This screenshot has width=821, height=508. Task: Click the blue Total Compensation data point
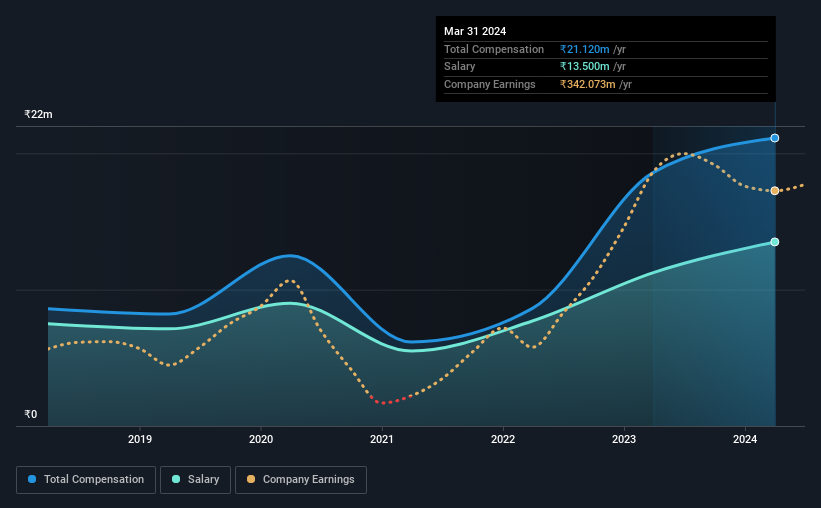(x=775, y=138)
